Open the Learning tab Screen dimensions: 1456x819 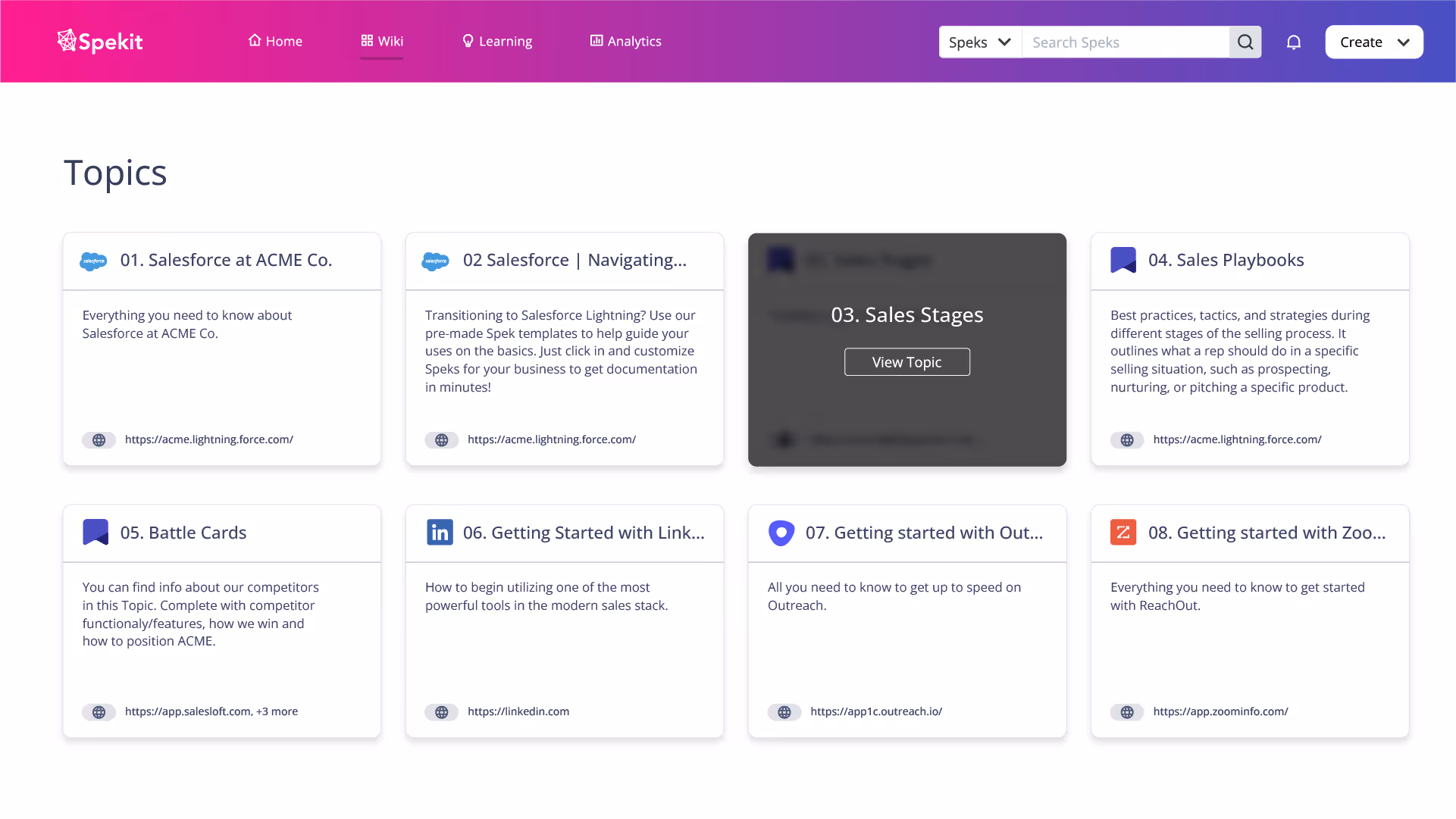point(497,41)
